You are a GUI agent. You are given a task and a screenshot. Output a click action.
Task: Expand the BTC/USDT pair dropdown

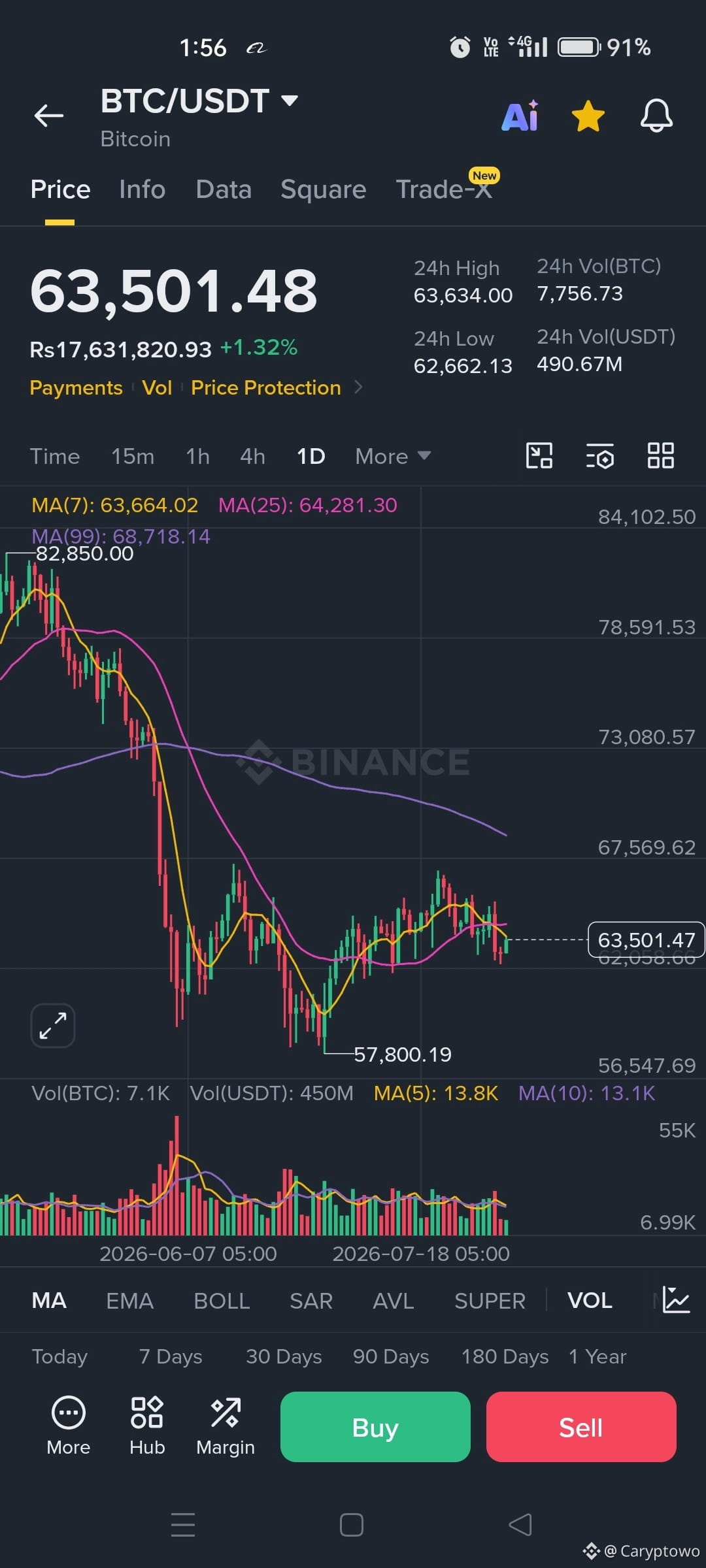(x=289, y=100)
